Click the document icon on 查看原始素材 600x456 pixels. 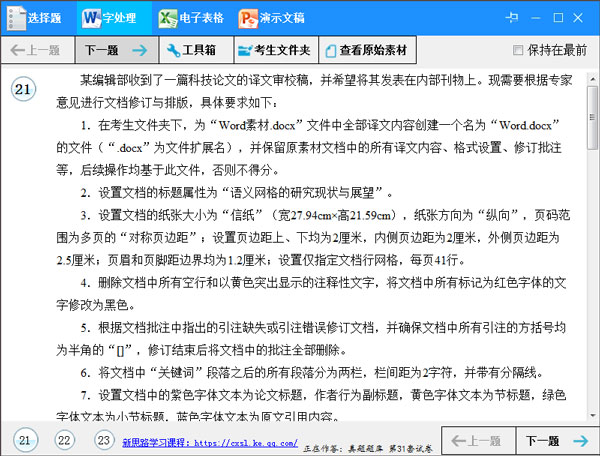[331, 51]
